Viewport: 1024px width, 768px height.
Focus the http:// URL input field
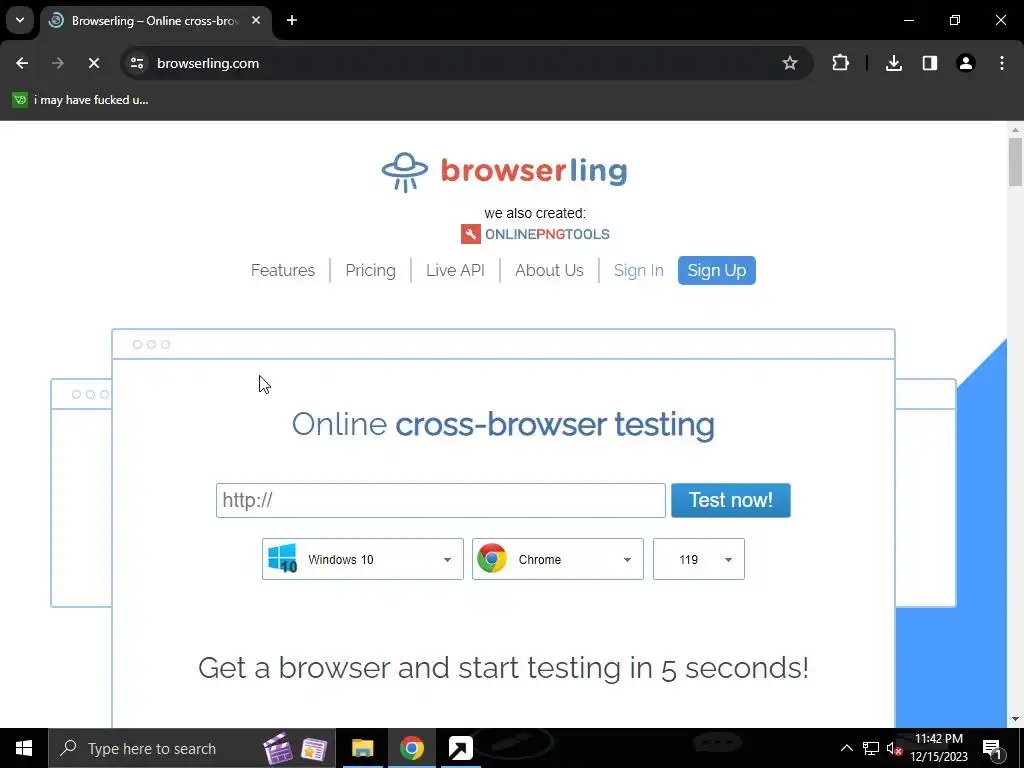tap(441, 500)
